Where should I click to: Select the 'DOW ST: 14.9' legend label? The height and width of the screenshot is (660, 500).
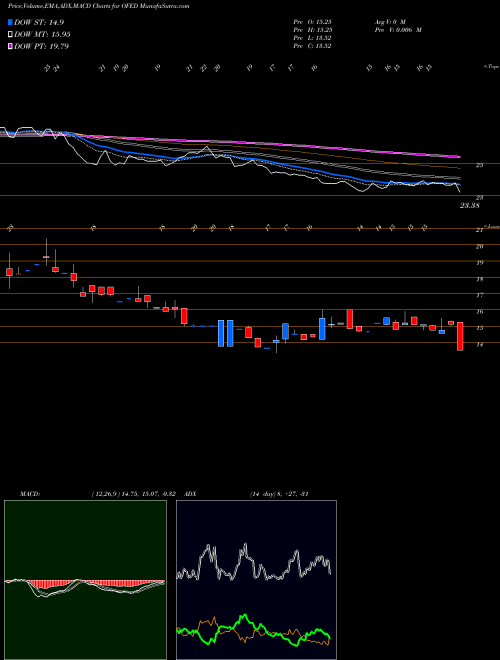39,22
